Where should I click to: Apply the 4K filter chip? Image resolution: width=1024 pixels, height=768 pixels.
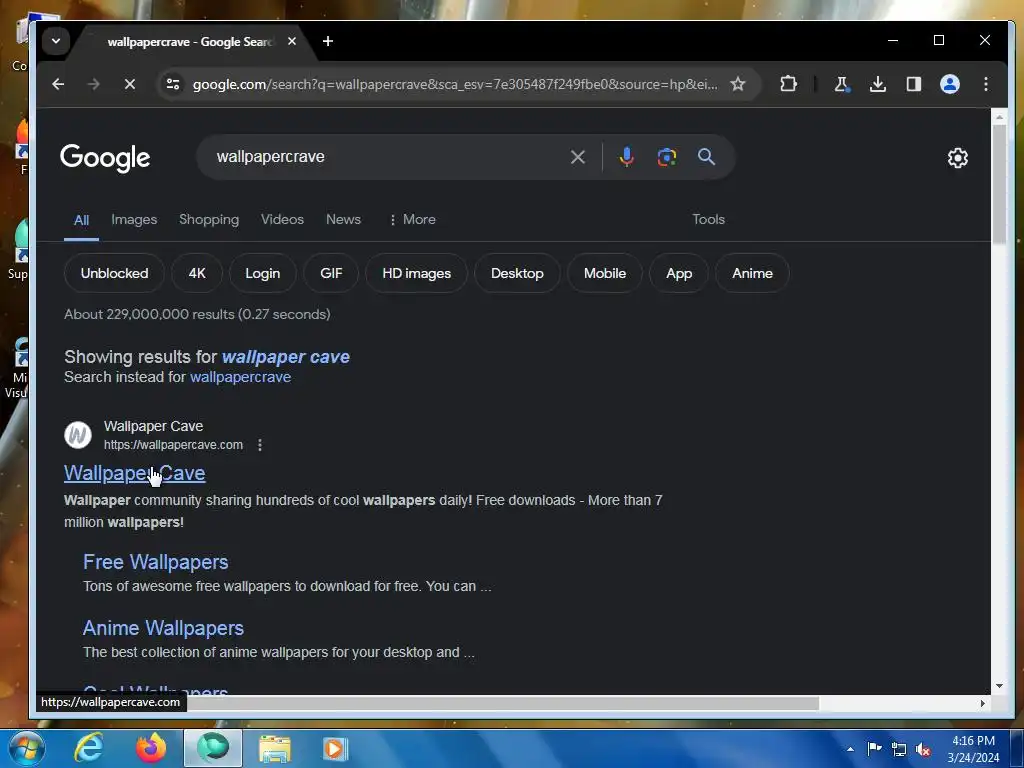pos(197,273)
